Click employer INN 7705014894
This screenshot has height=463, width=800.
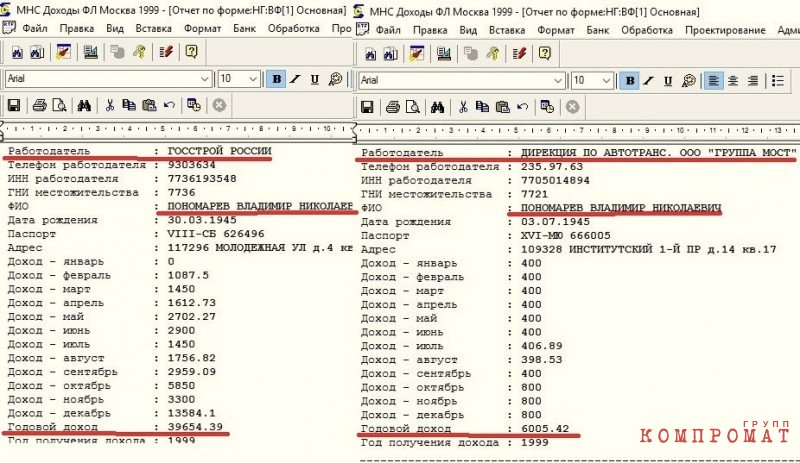[555, 180]
